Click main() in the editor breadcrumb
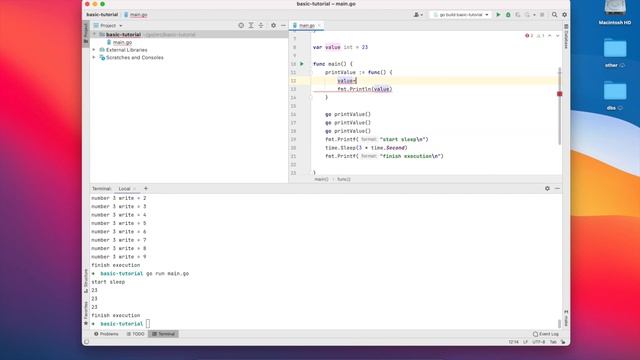Viewport: 640px width, 360px height. pyautogui.click(x=322, y=179)
